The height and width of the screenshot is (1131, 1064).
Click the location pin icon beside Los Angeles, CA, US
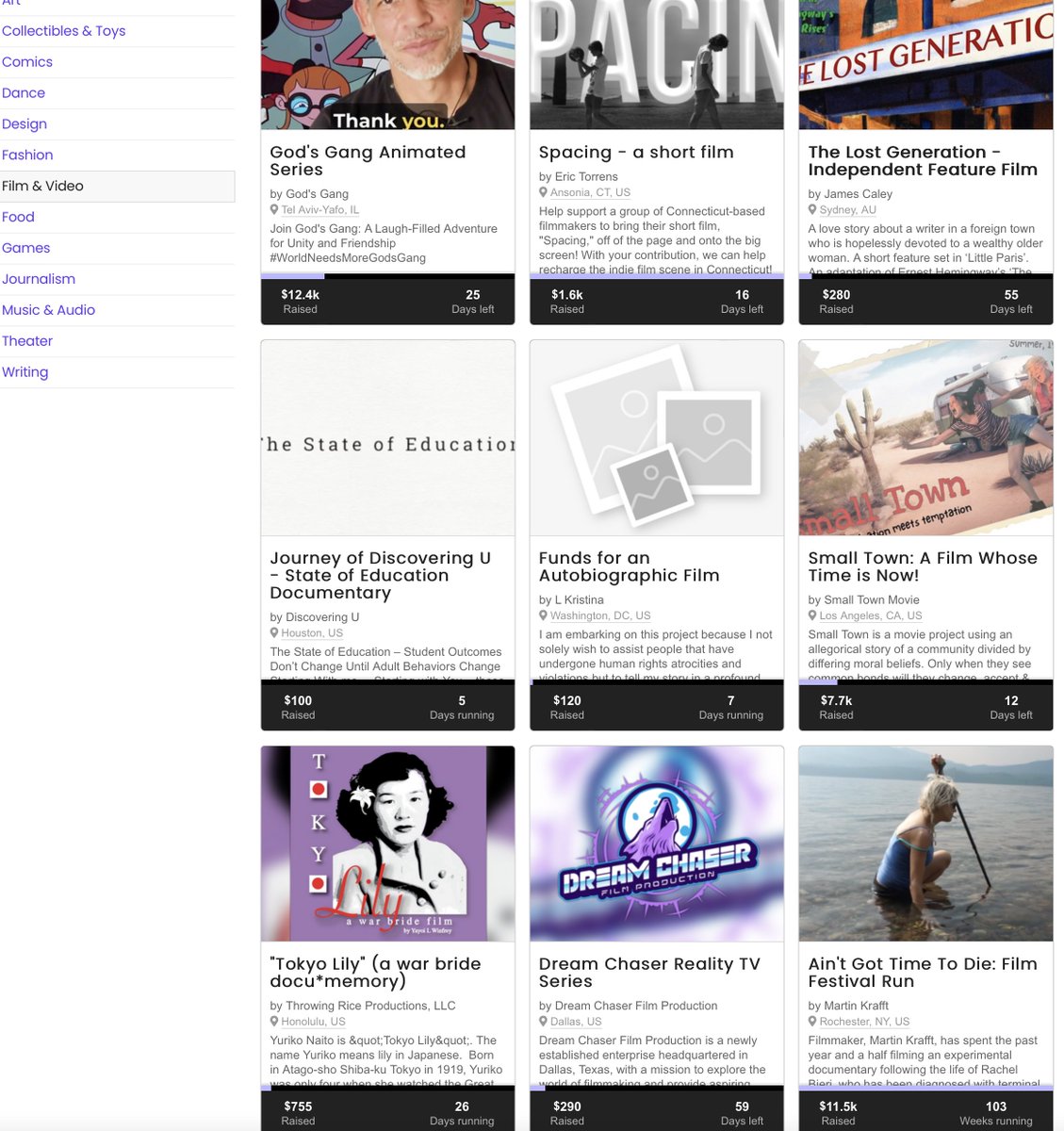tap(812, 615)
